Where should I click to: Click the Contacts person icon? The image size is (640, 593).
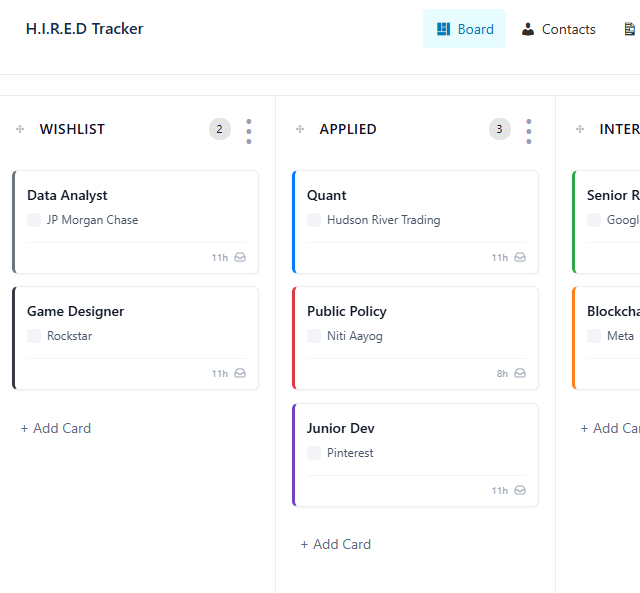[528, 29]
